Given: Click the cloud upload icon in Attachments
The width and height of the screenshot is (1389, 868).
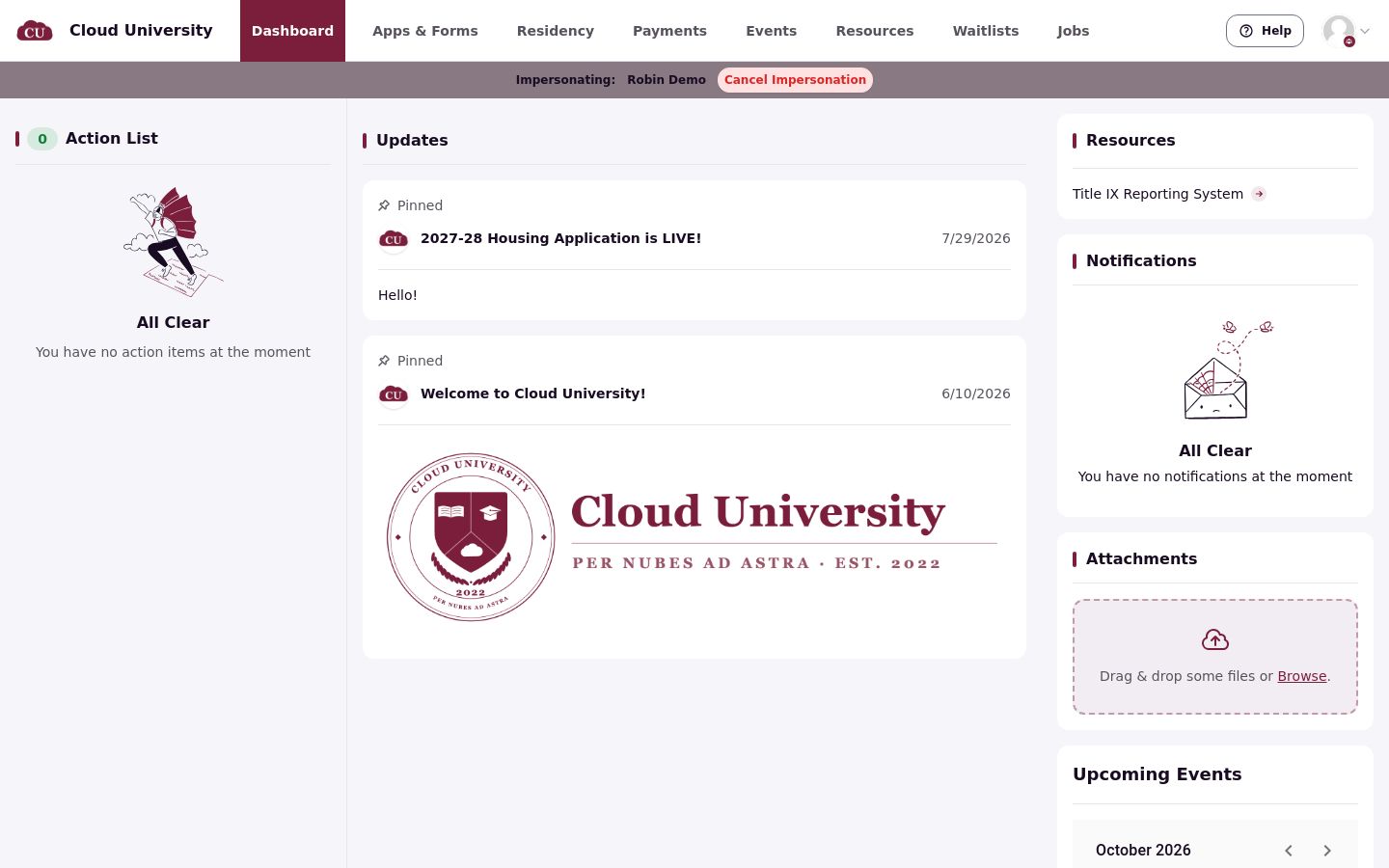Looking at the screenshot, I should [x=1215, y=639].
